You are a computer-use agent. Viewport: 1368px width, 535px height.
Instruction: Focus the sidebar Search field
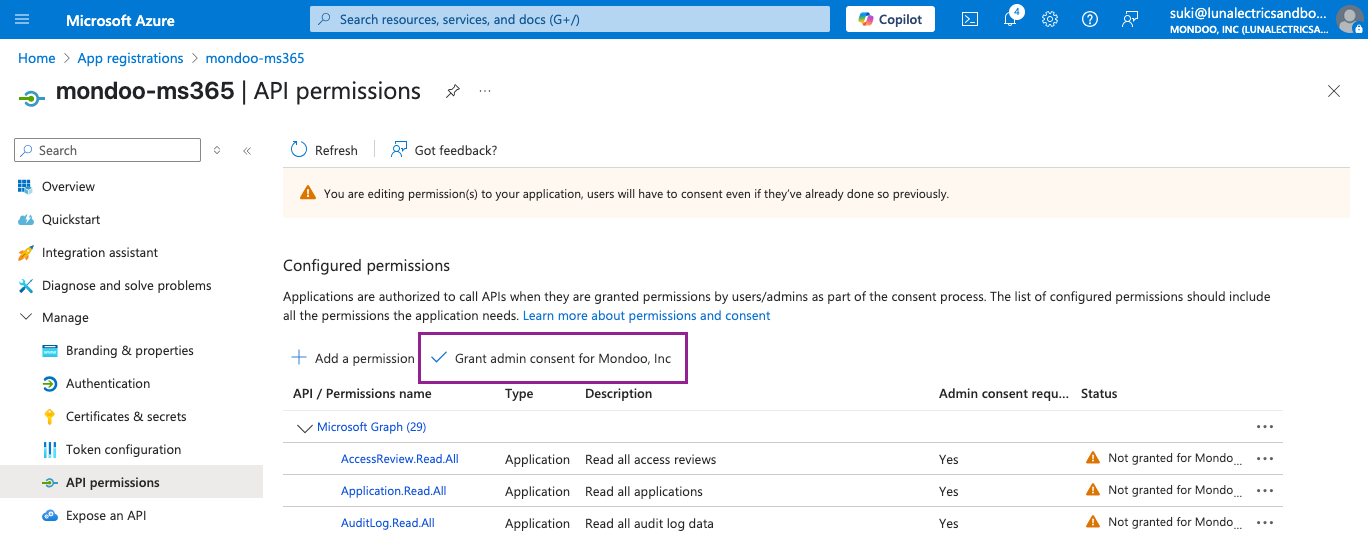pyautogui.click(x=108, y=150)
